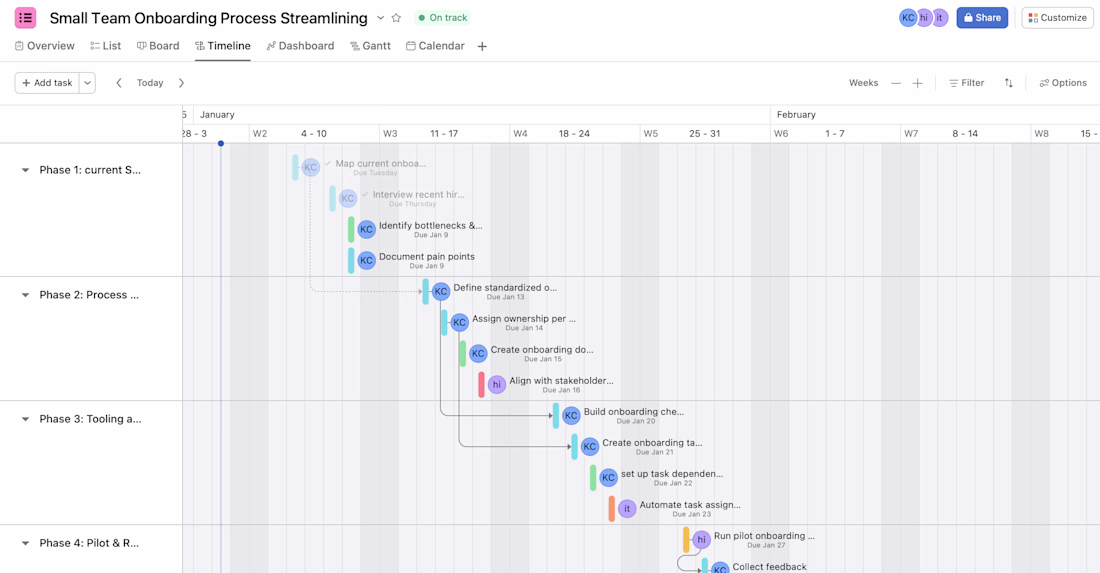
Task: Click the Share button
Action: (x=982, y=18)
